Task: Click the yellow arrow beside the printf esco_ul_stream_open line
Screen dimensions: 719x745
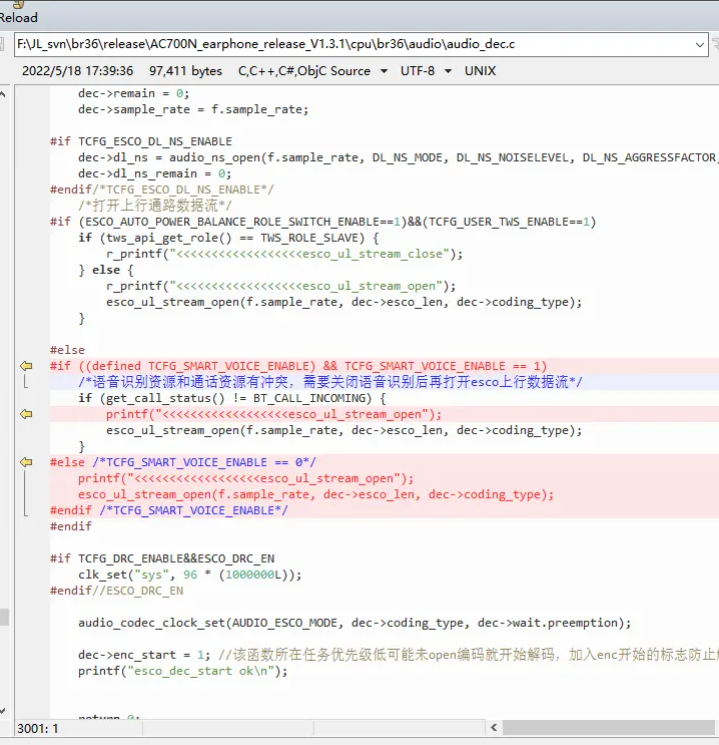Action: point(26,414)
